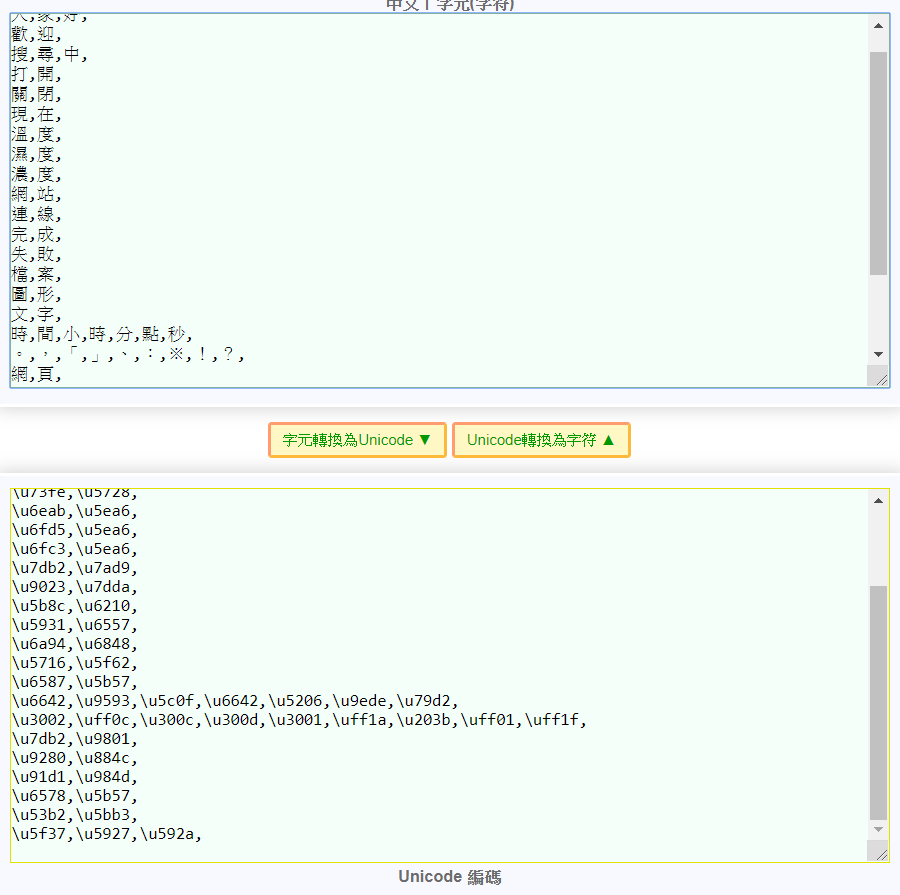
Task: Click the line 網,站, in the top textarea
Action: coord(36,194)
